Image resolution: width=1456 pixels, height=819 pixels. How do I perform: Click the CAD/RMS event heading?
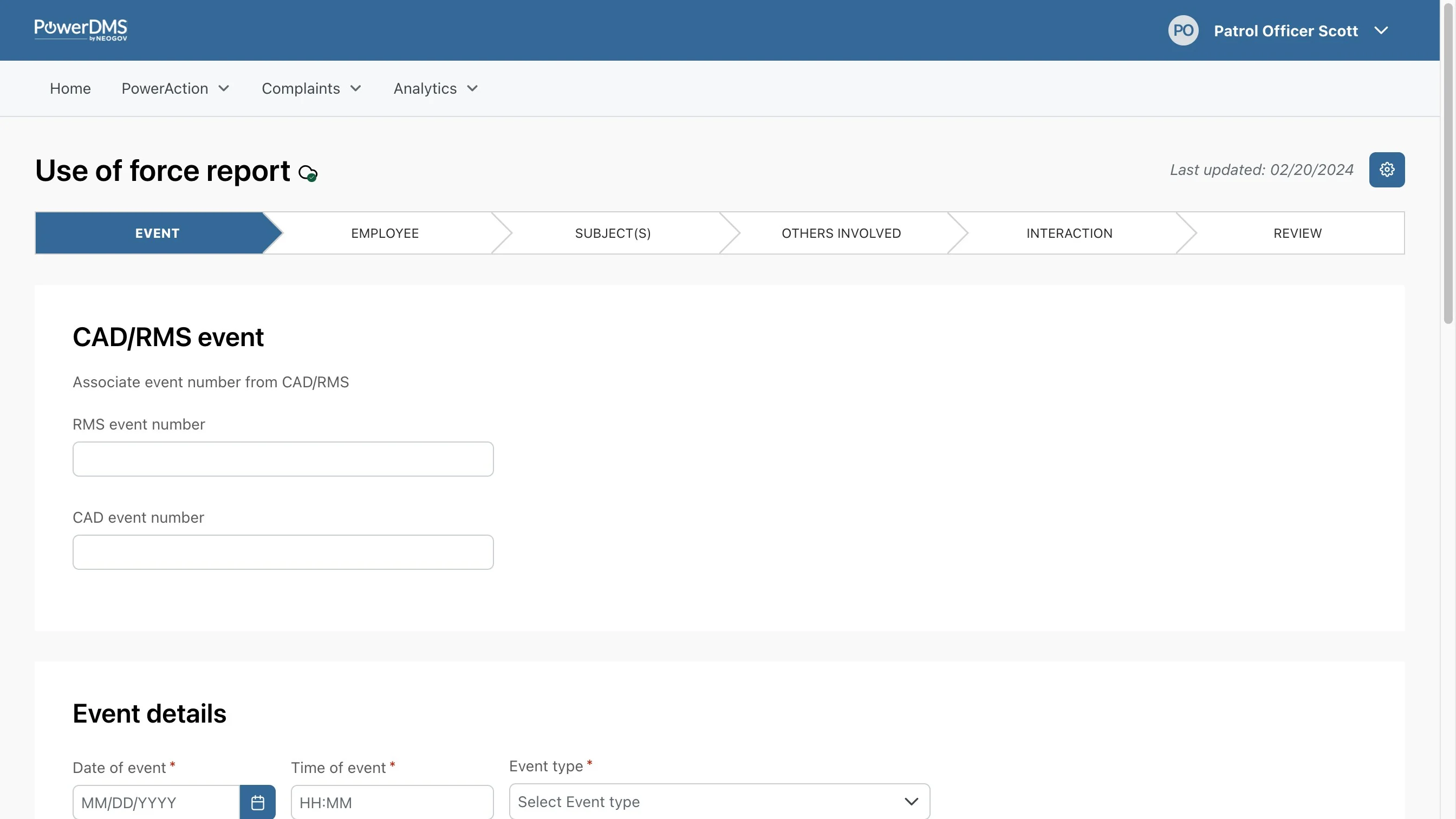point(168,337)
